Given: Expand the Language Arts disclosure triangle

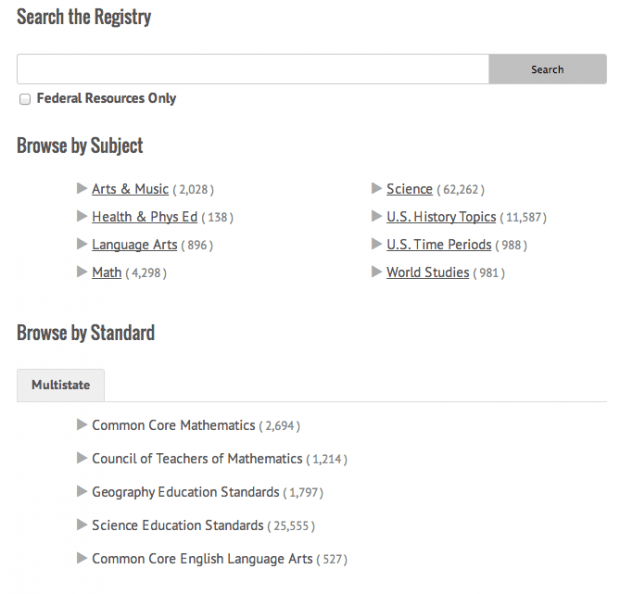Looking at the screenshot, I should point(82,244).
